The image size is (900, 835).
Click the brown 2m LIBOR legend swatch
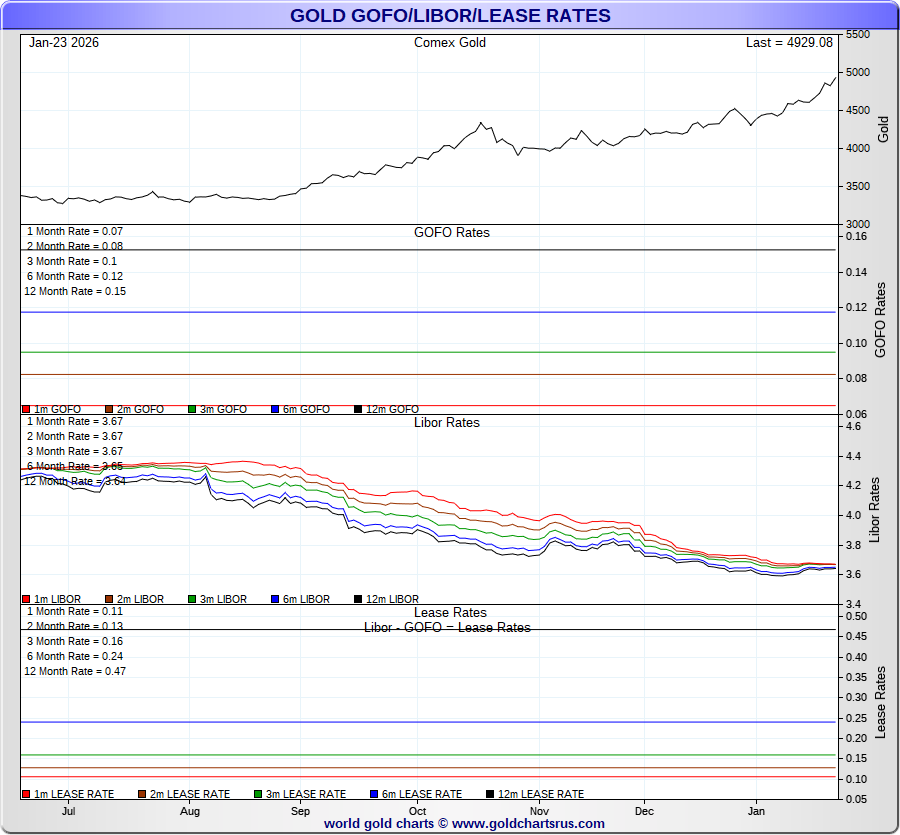coord(109,599)
